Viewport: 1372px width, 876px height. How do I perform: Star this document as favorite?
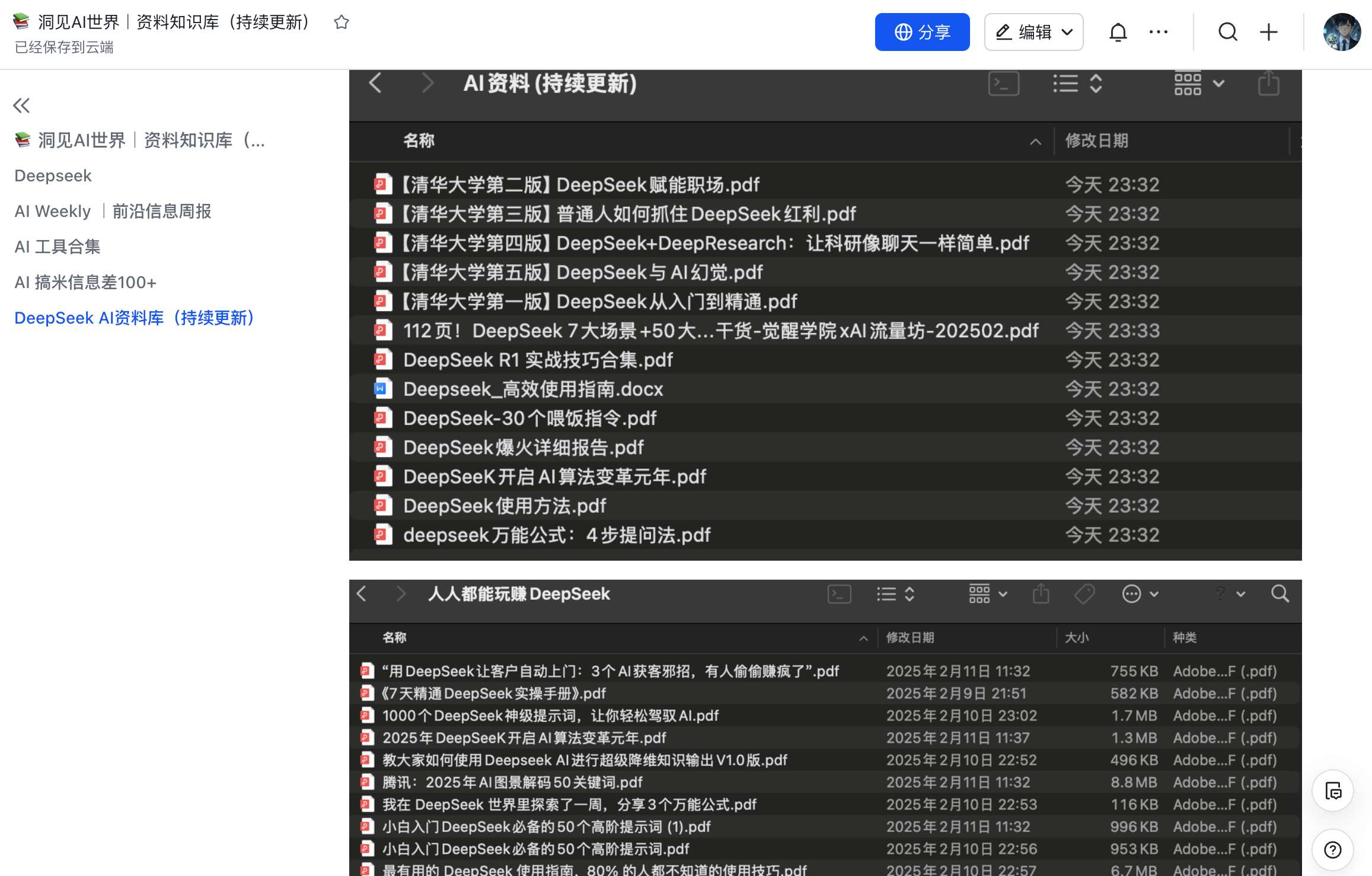[341, 23]
